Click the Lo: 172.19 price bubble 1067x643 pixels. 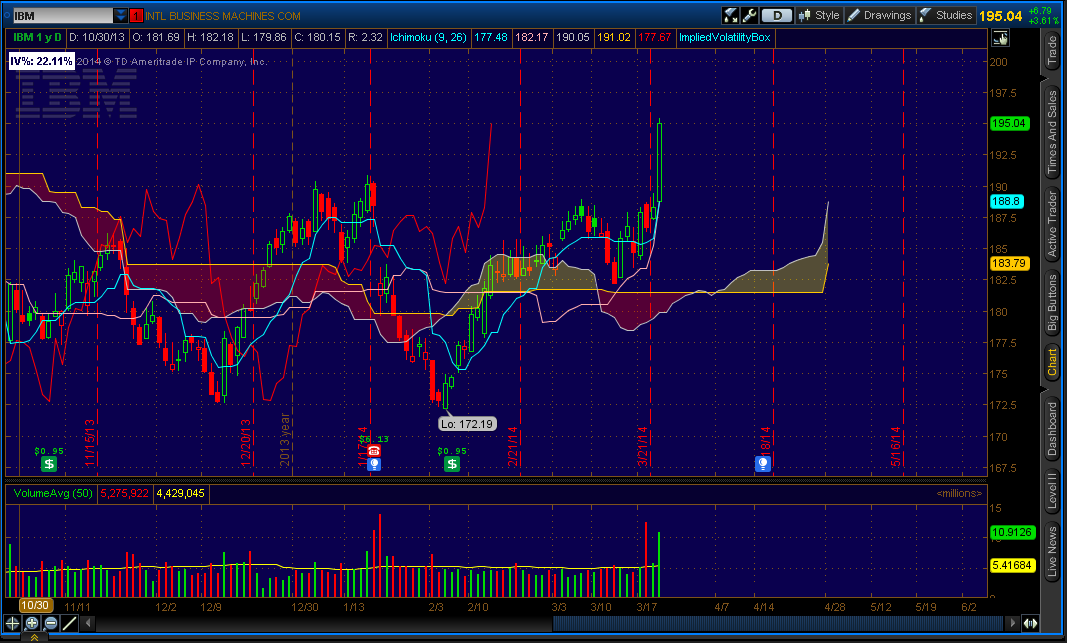click(x=467, y=424)
